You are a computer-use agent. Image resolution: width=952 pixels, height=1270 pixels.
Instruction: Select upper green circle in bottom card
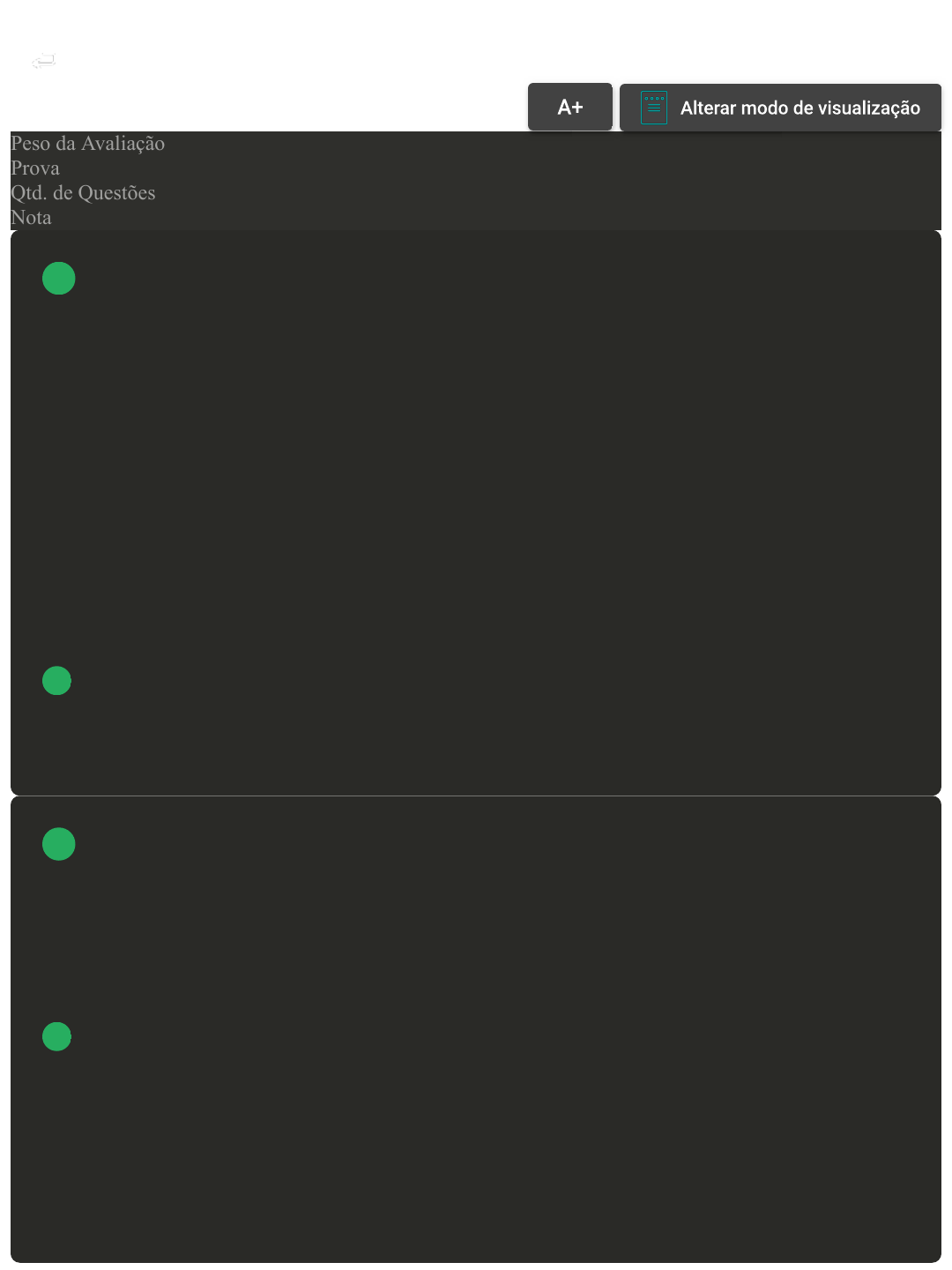(59, 844)
